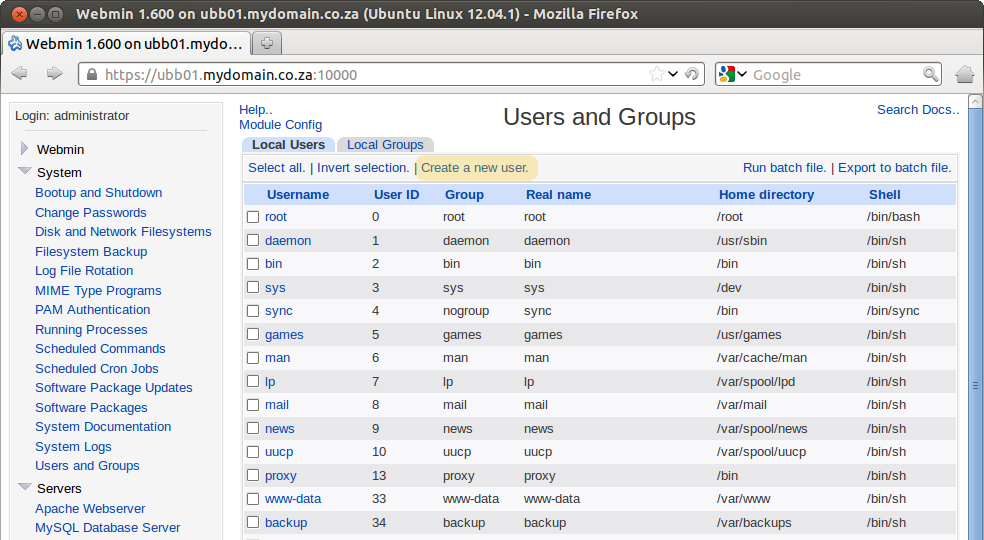This screenshot has width=984, height=540.
Task: Sort table by User ID column header
Action: tap(397, 195)
